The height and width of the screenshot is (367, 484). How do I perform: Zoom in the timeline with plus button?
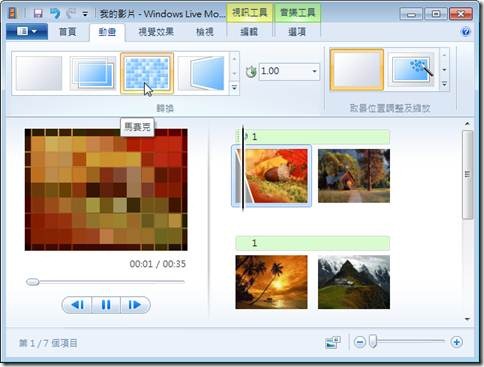(456, 342)
